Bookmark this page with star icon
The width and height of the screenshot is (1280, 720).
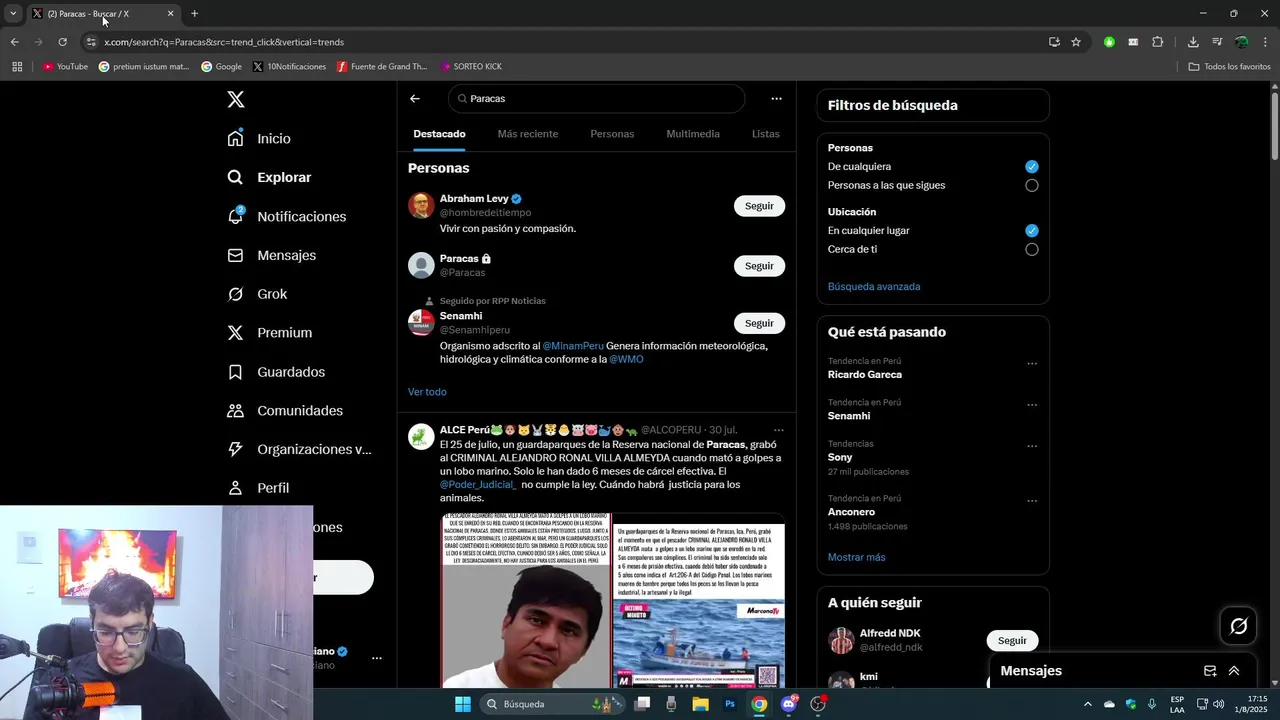(x=1076, y=42)
